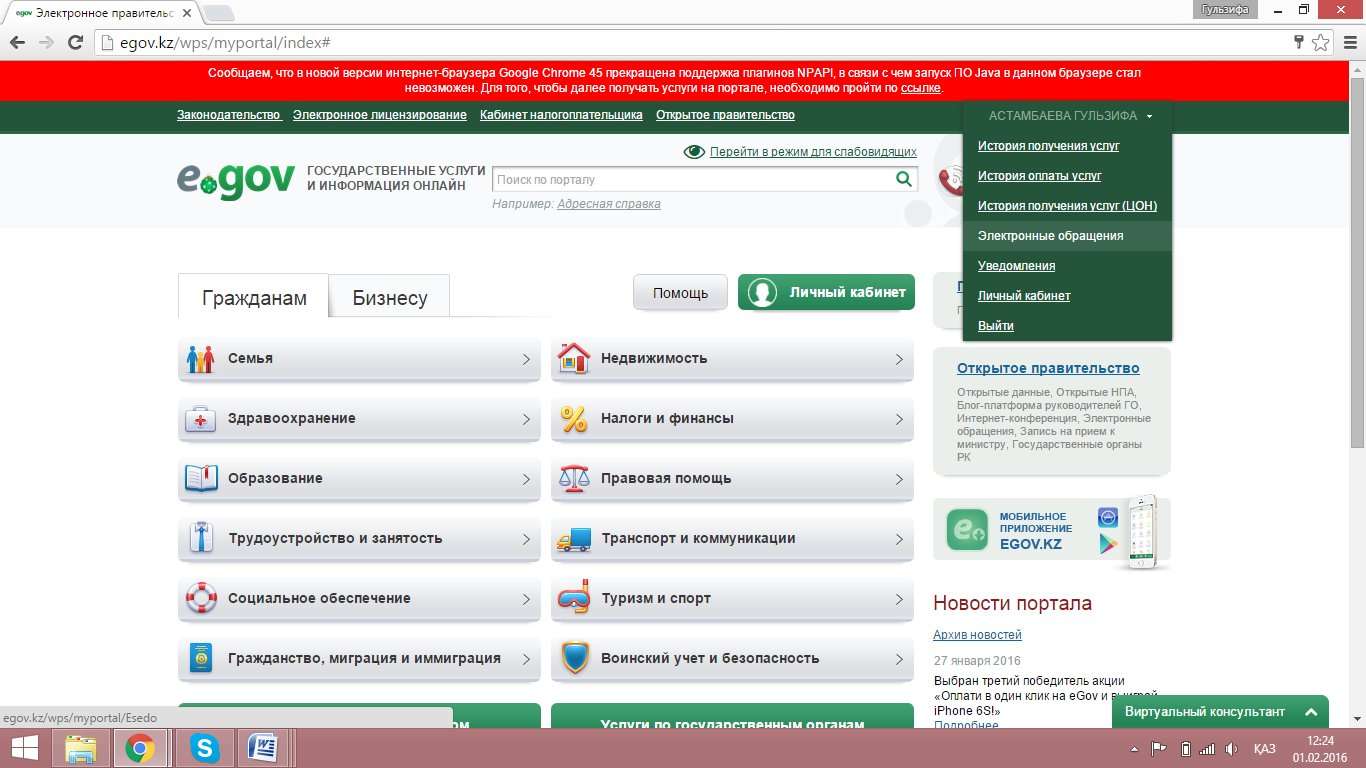Click the browser reload button
The height and width of the screenshot is (768, 1366).
click(x=74, y=42)
